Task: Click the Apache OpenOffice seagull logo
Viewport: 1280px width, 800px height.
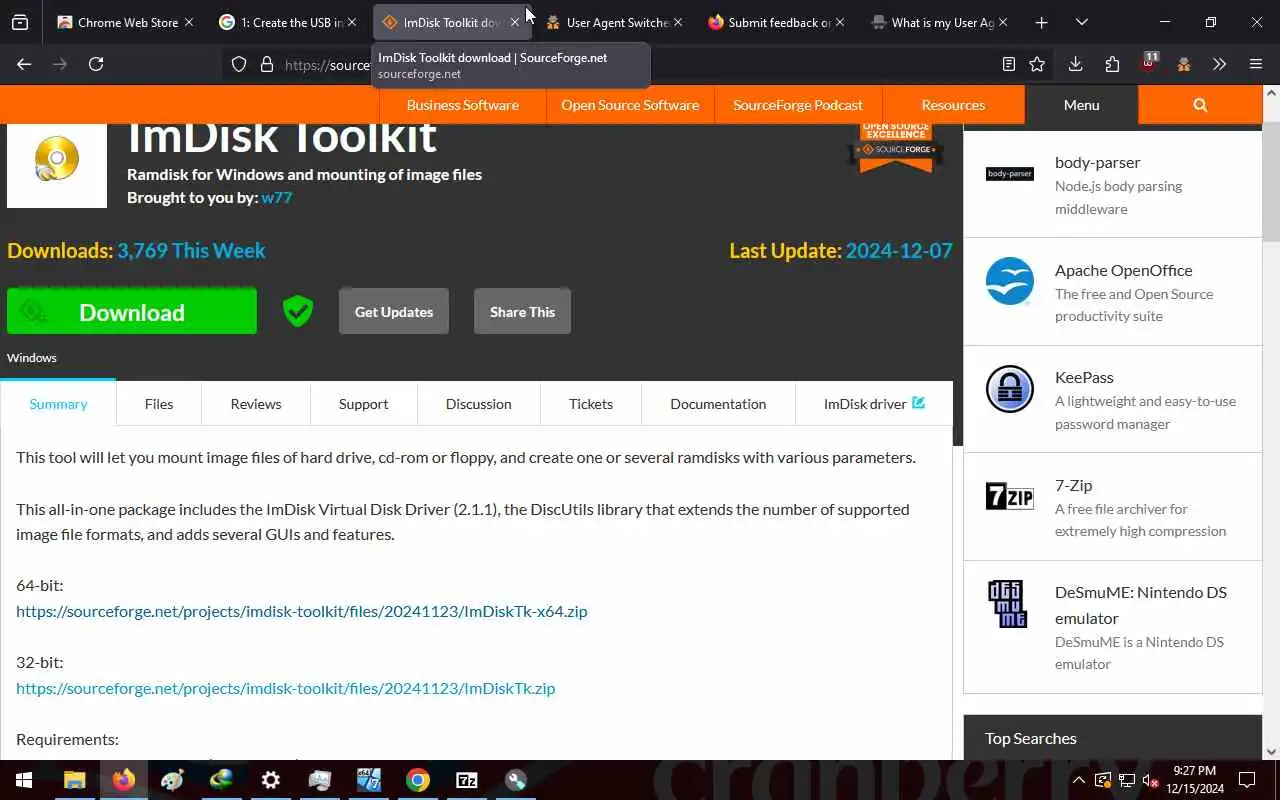Action: click(x=1009, y=281)
